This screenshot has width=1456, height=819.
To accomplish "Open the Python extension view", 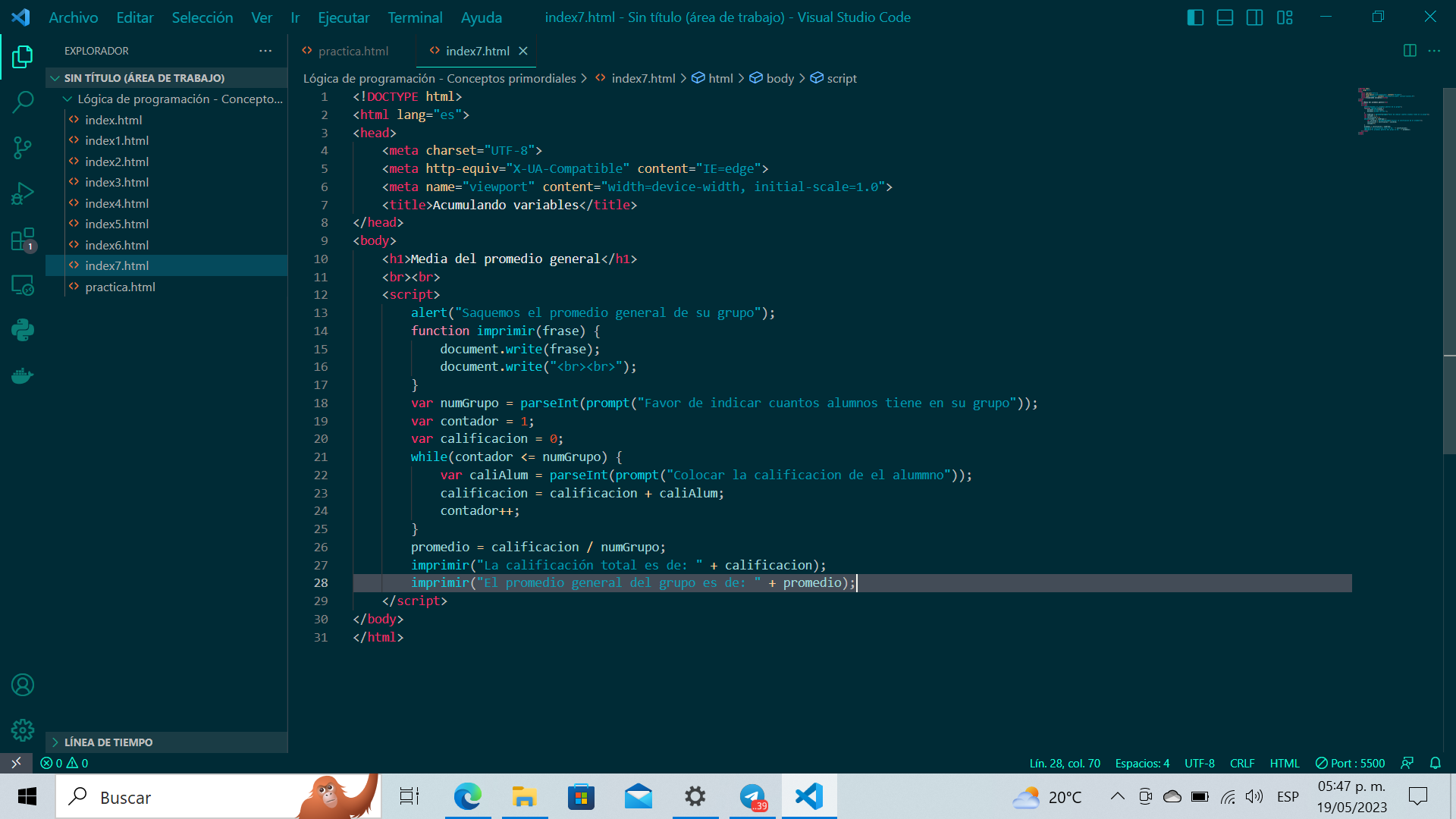I will pyautogui.click(x=23, y=330).
